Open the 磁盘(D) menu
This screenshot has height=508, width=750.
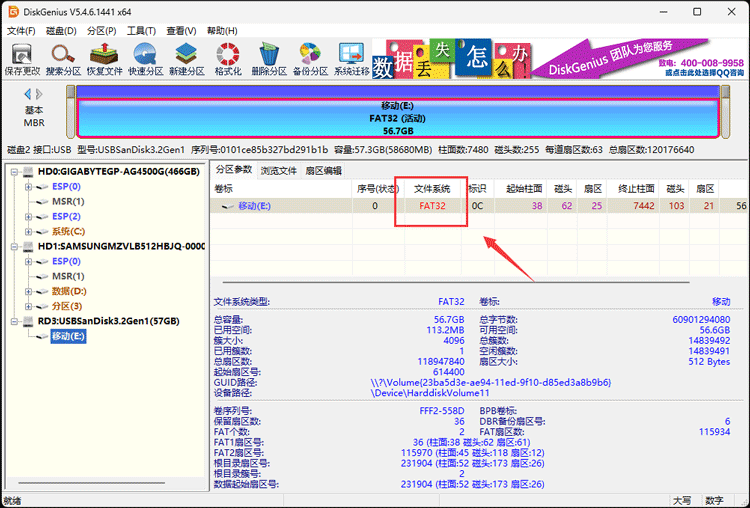[61, 31]
